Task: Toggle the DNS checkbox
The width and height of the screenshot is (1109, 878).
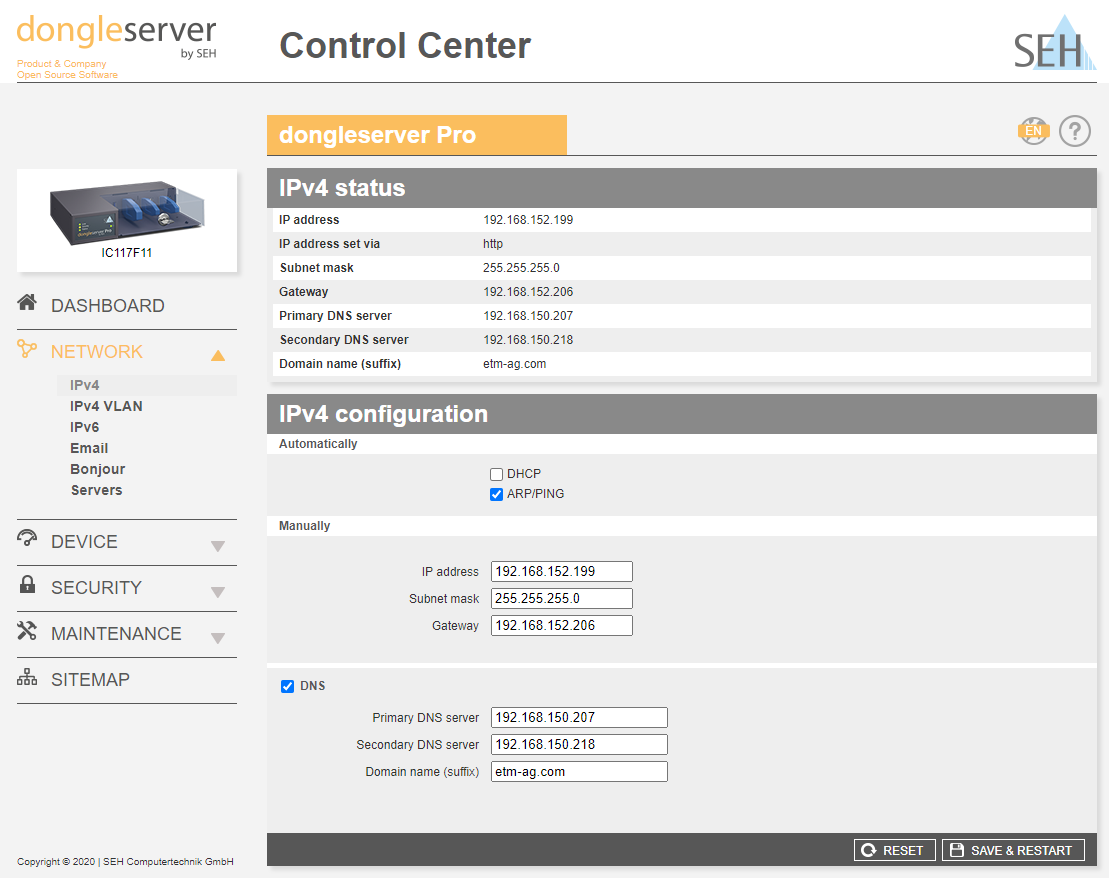Action: (288, 686)
